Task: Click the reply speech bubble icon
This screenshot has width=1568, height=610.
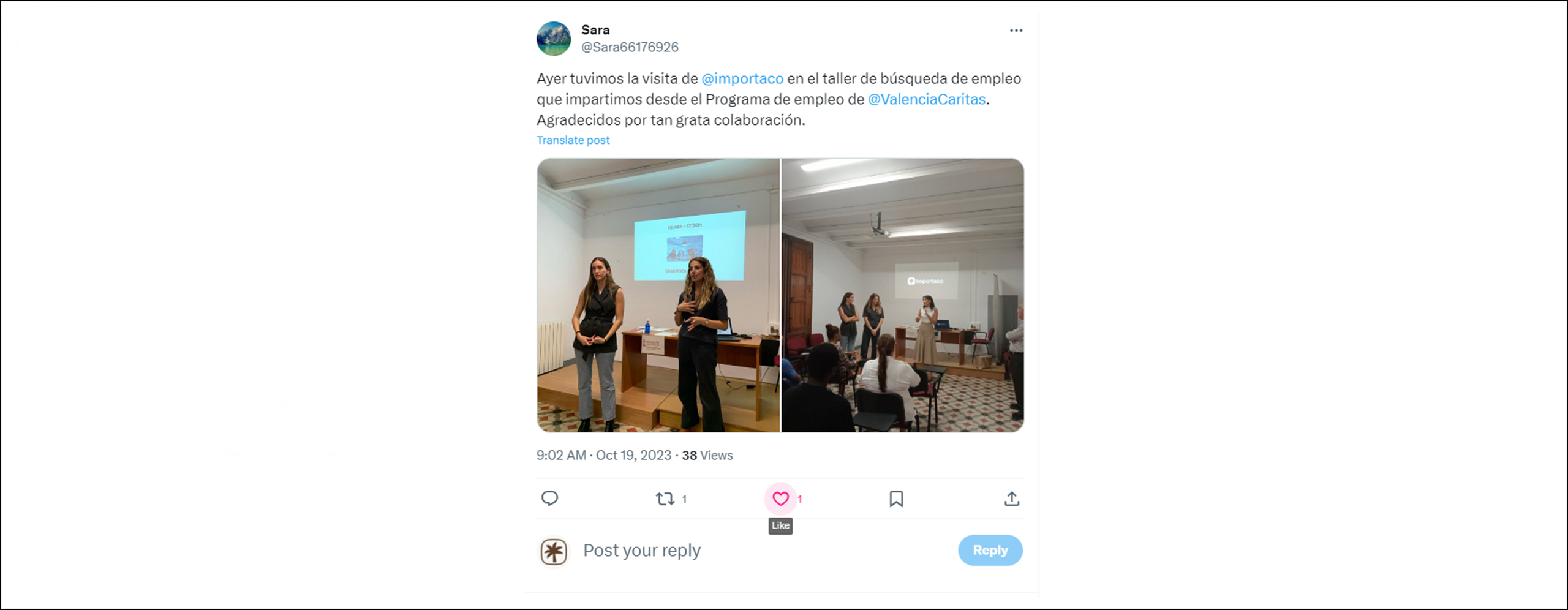Action: point(549,499)
